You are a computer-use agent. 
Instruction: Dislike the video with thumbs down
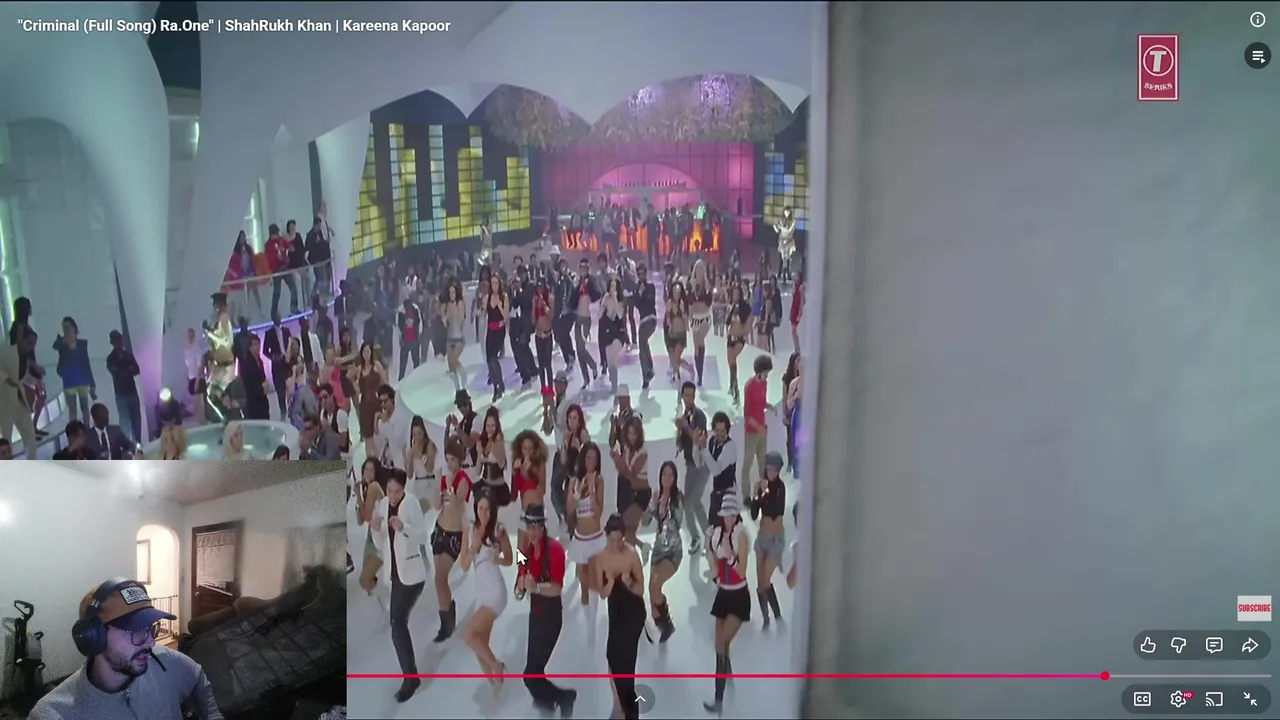point(1179,646)
